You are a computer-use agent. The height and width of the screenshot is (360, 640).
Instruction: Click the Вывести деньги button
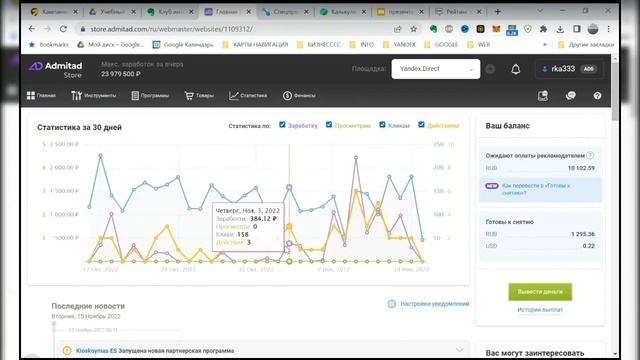point(540,292)
